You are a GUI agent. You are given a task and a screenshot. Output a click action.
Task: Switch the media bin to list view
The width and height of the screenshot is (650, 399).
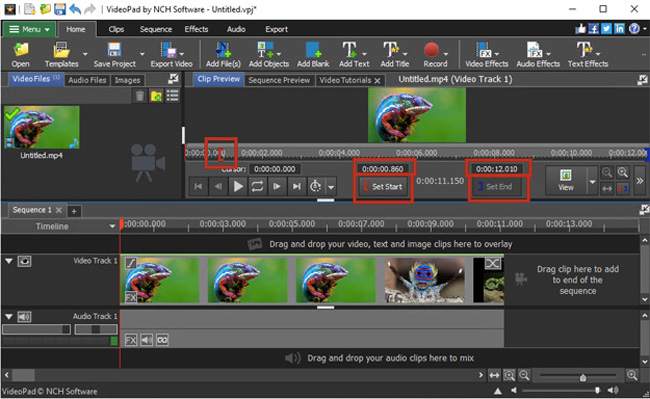tap(172, 96)
